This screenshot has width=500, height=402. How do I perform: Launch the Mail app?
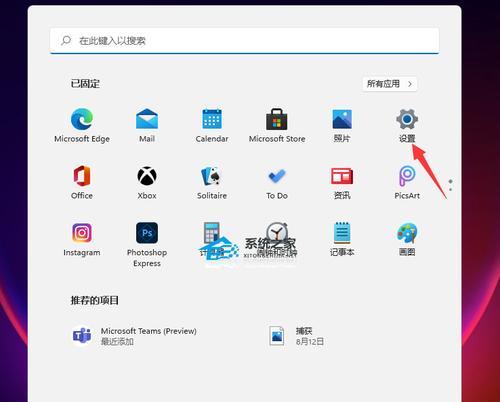147,125
